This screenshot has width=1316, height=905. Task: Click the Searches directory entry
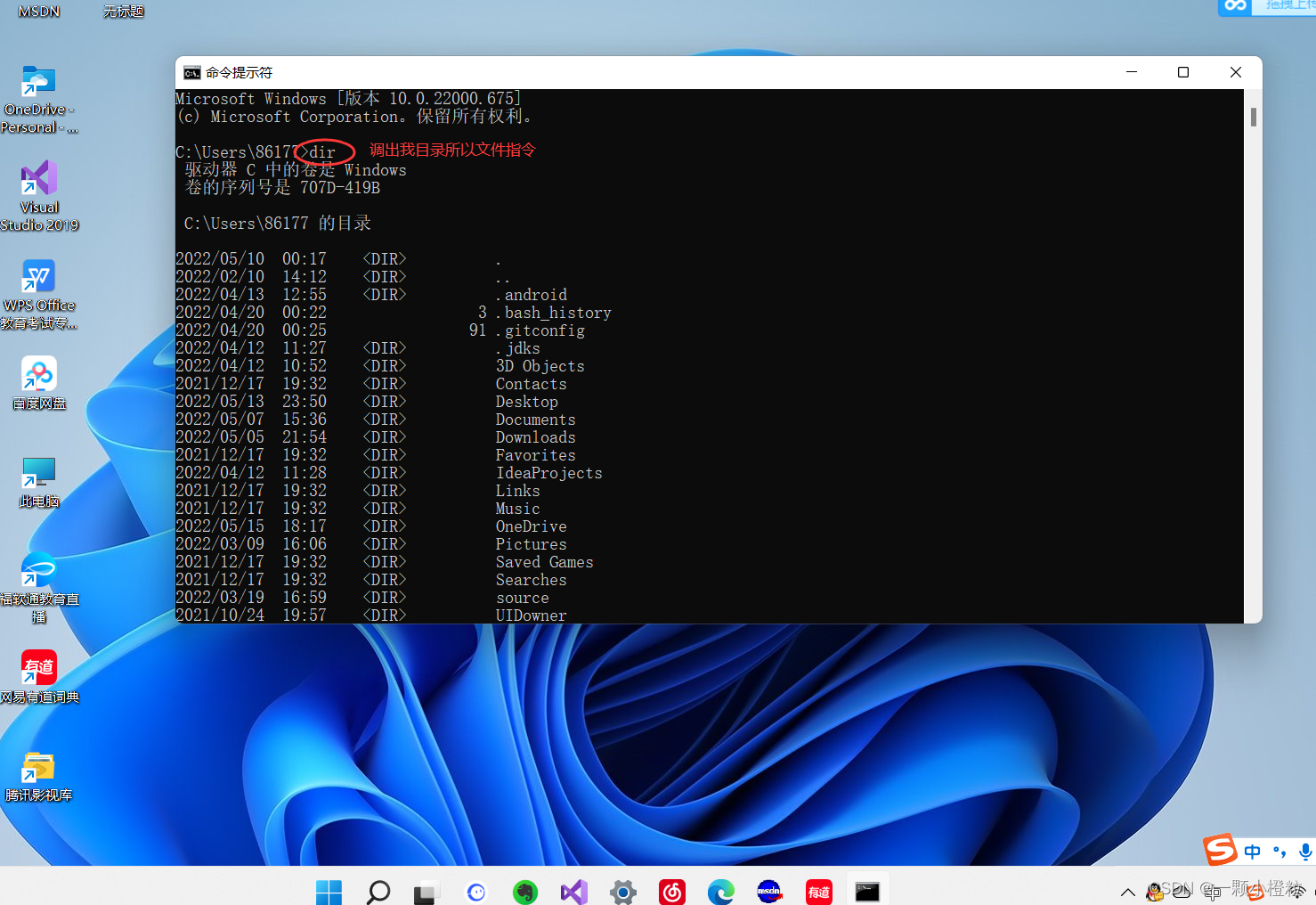pos(532,580)
